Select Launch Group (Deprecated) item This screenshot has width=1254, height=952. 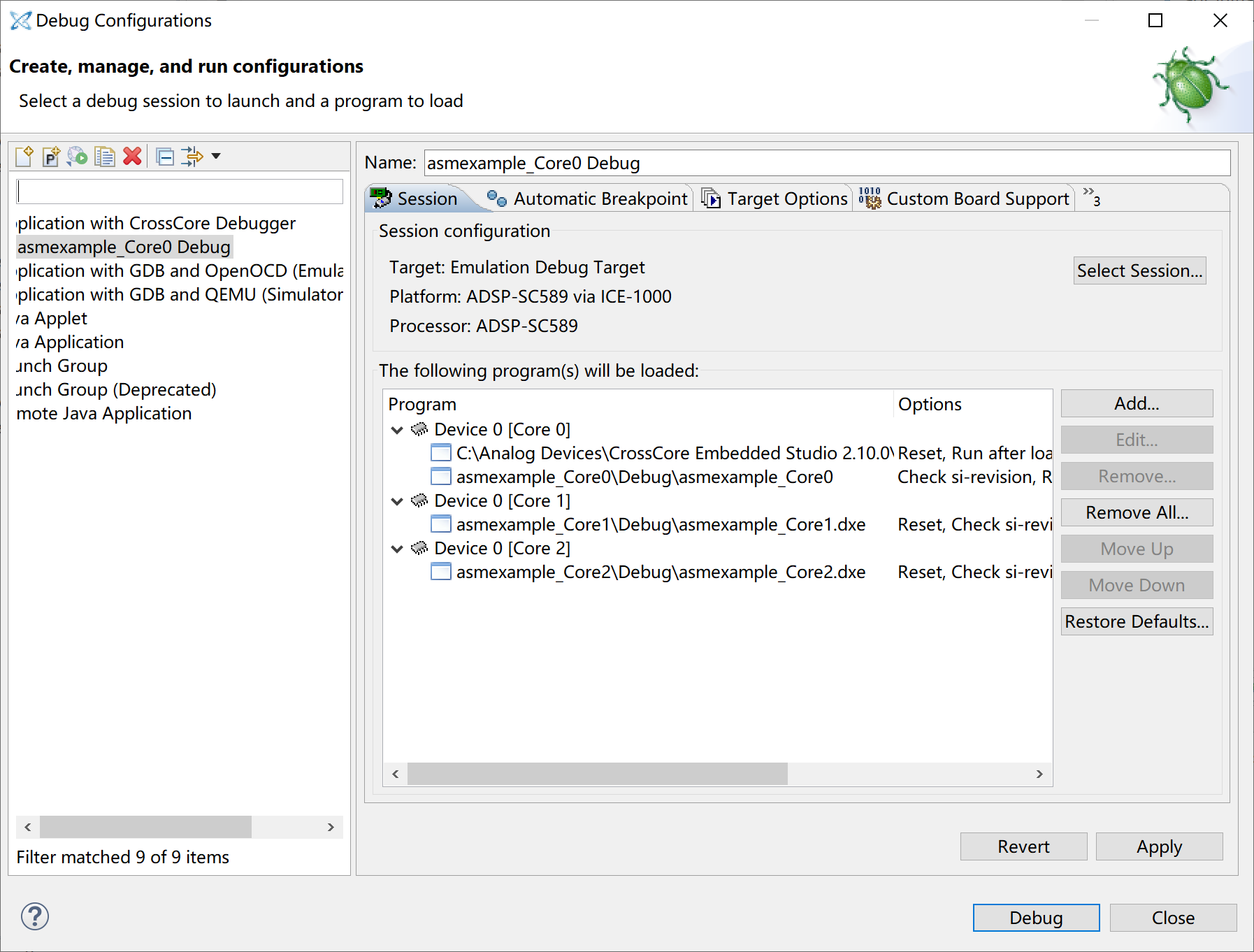pos(116,389)
